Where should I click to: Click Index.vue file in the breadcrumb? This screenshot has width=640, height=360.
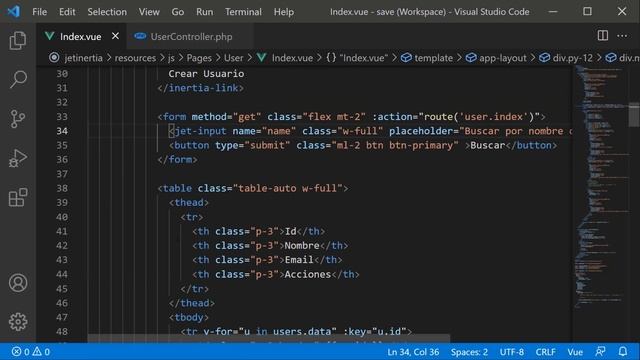coord(285,58)
